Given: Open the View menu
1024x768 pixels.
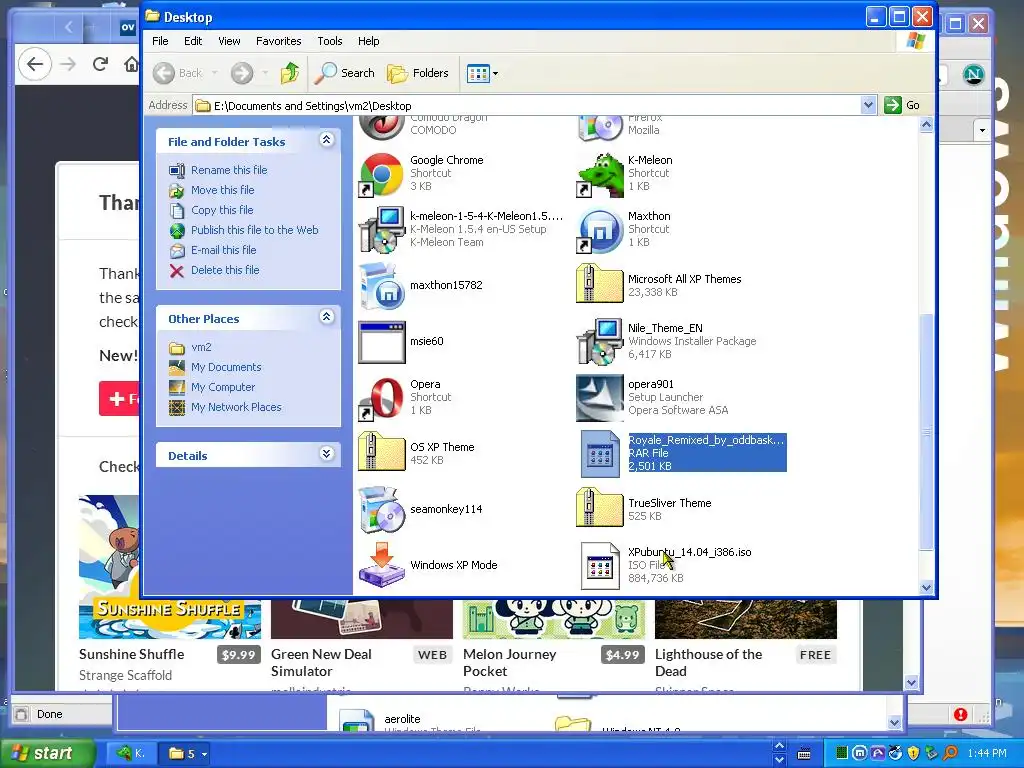Looking at the screenshot, I should [x=229, y=41].
